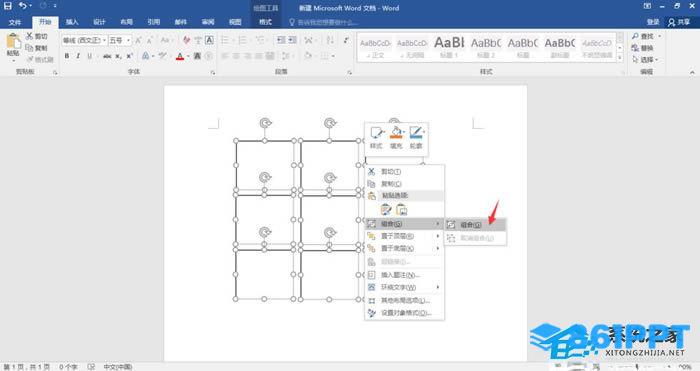Image resolution: width=700 pixels, height=371 pixels.
Task: Click the rotation handle of top-left square
Action: (265, 123)
